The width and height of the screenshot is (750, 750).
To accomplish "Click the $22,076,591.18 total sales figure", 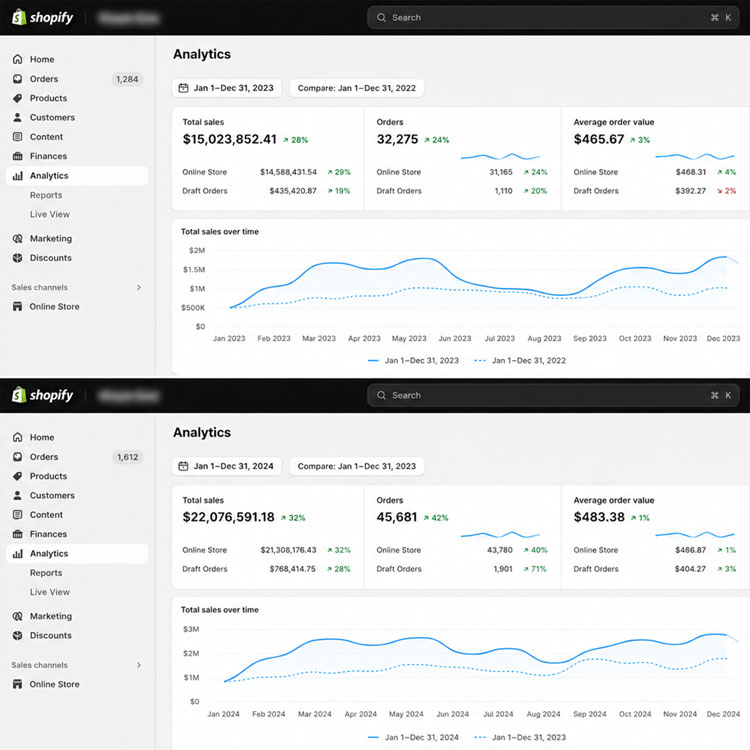I will [x=229, y=517].
